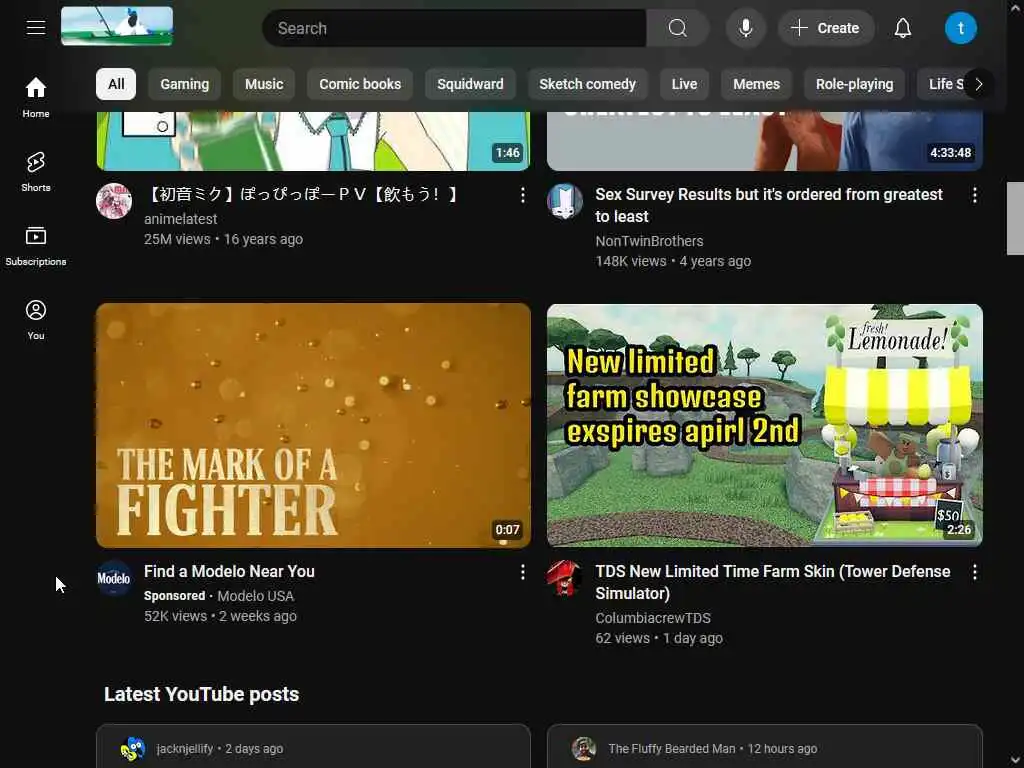Open the You page in sidebar
The height and width of the screenshot is (768, 1024).
click(x=36, y=320)
